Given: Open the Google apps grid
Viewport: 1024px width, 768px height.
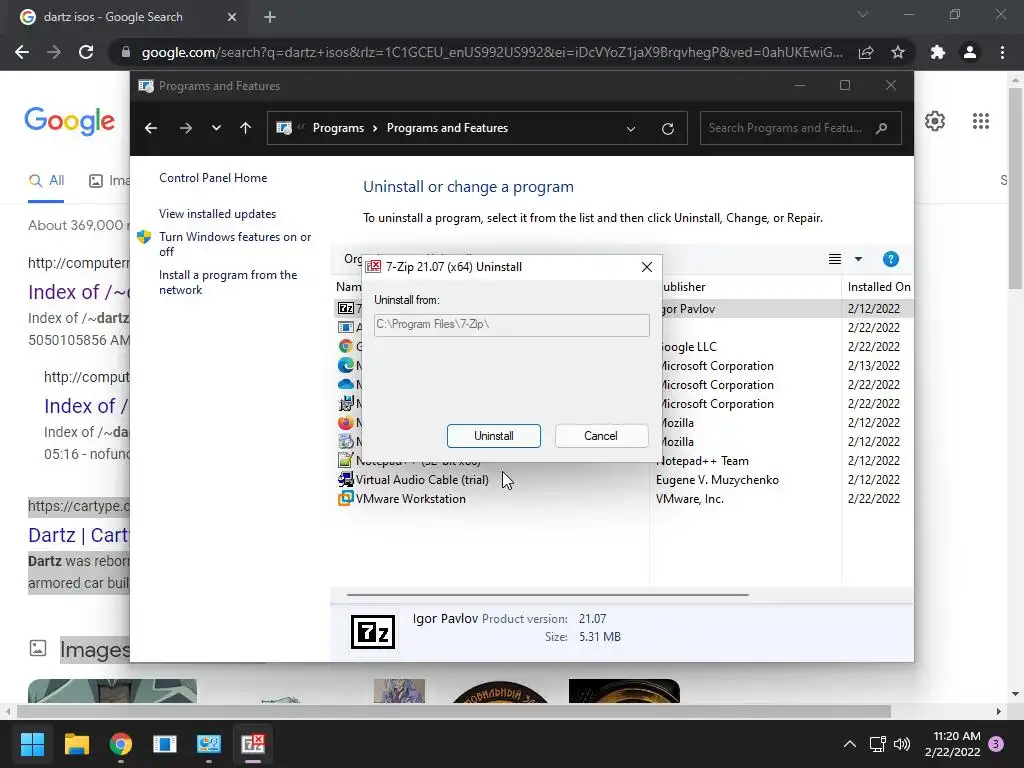Looking at the screenshot, I should point(981,121).
